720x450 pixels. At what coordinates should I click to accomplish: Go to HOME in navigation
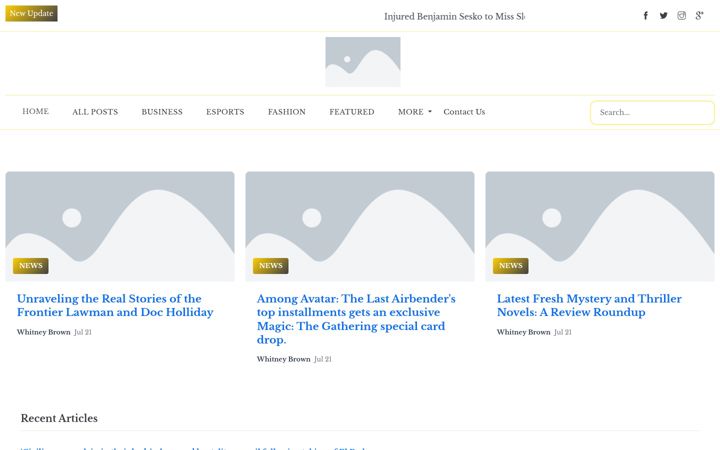(x=35, y=112)
